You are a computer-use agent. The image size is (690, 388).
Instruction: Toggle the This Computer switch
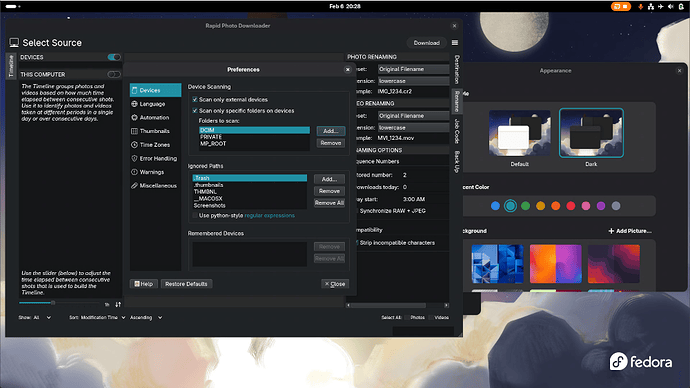[114, 74]
